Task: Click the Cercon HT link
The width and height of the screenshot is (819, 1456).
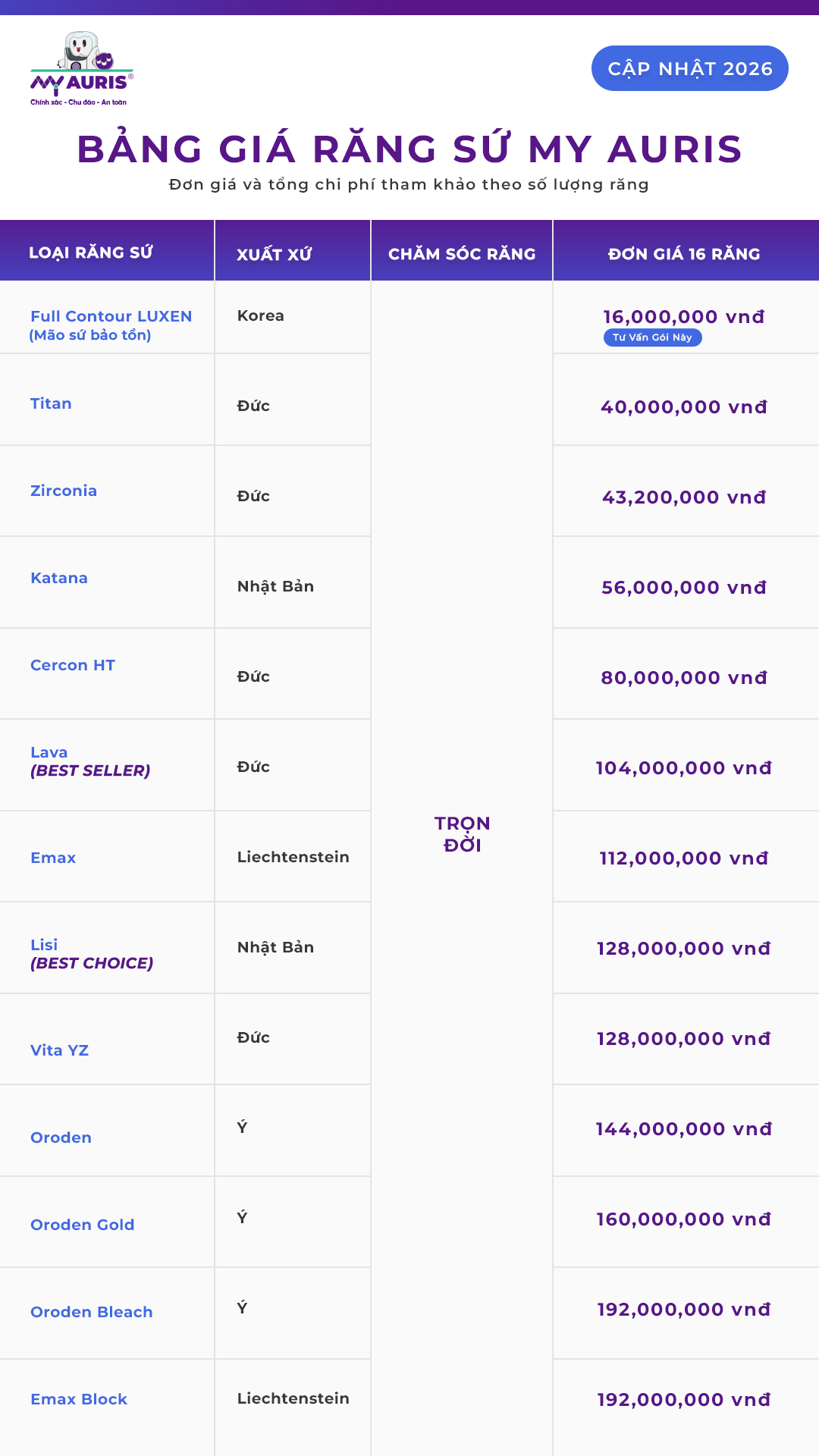Action: click(73, 665)
